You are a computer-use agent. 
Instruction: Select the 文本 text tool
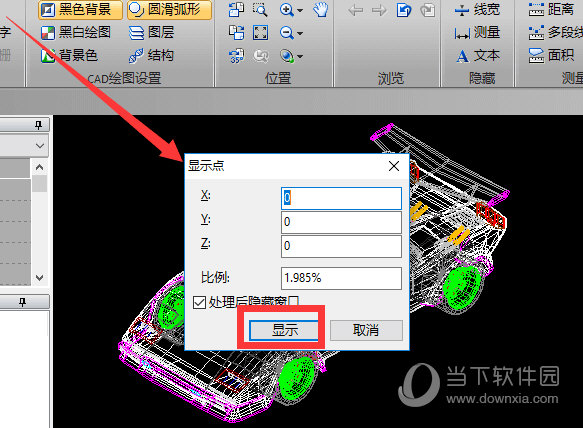click(478, 56)
